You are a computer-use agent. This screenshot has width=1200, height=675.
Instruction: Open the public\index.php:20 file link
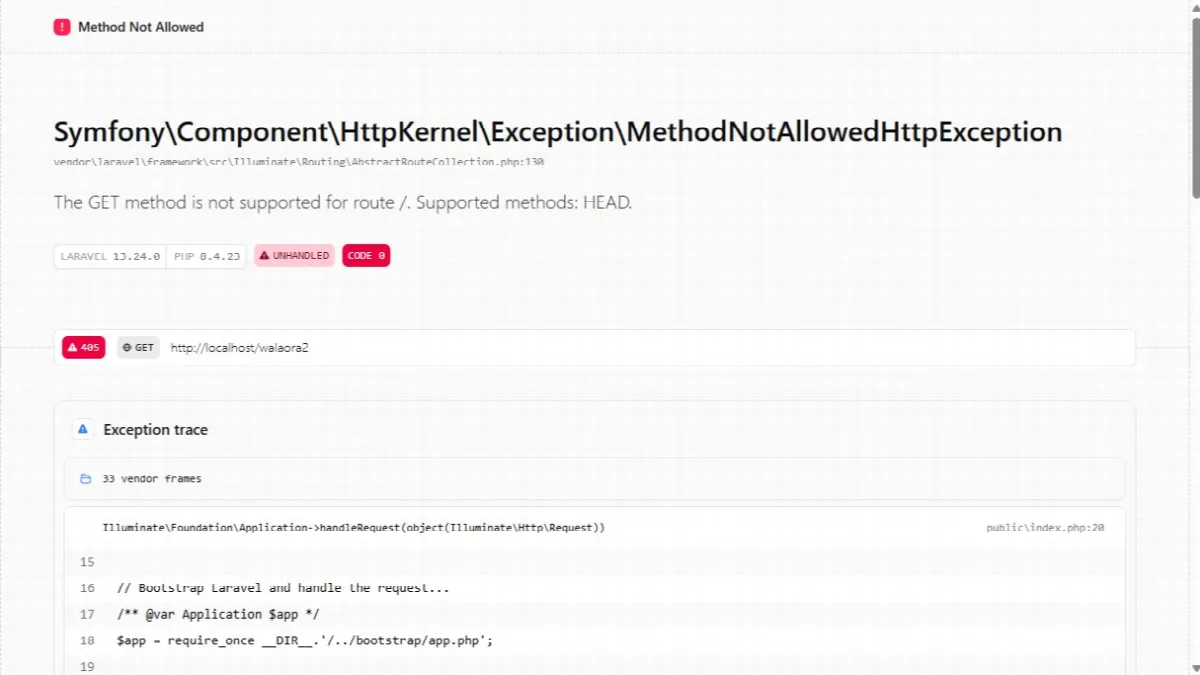[1045, 527]
